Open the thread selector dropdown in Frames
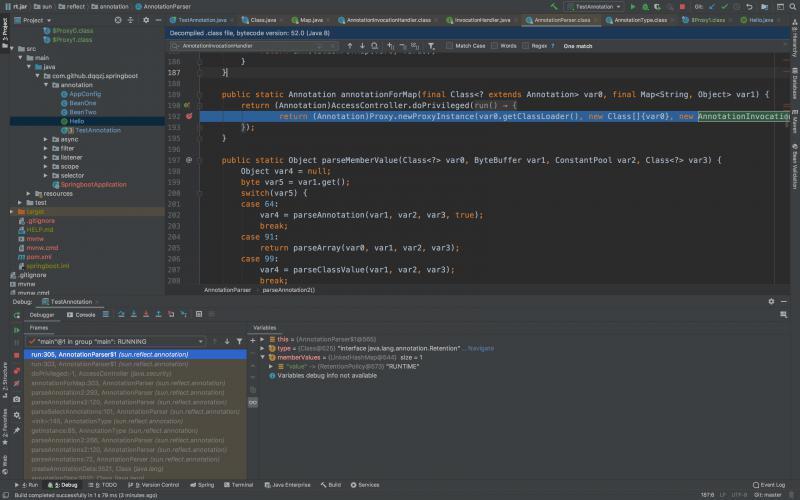800x500 pixels. coord(201,341)
